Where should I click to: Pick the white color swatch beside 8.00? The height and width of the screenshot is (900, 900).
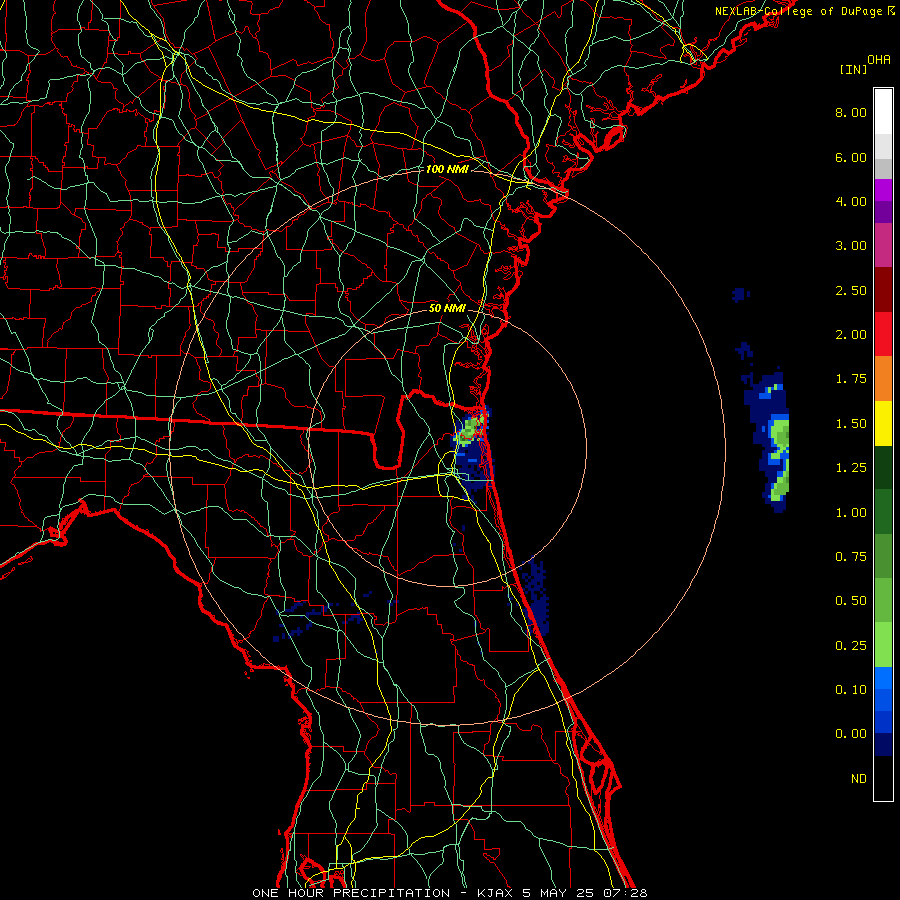click(x=883, y=112)
